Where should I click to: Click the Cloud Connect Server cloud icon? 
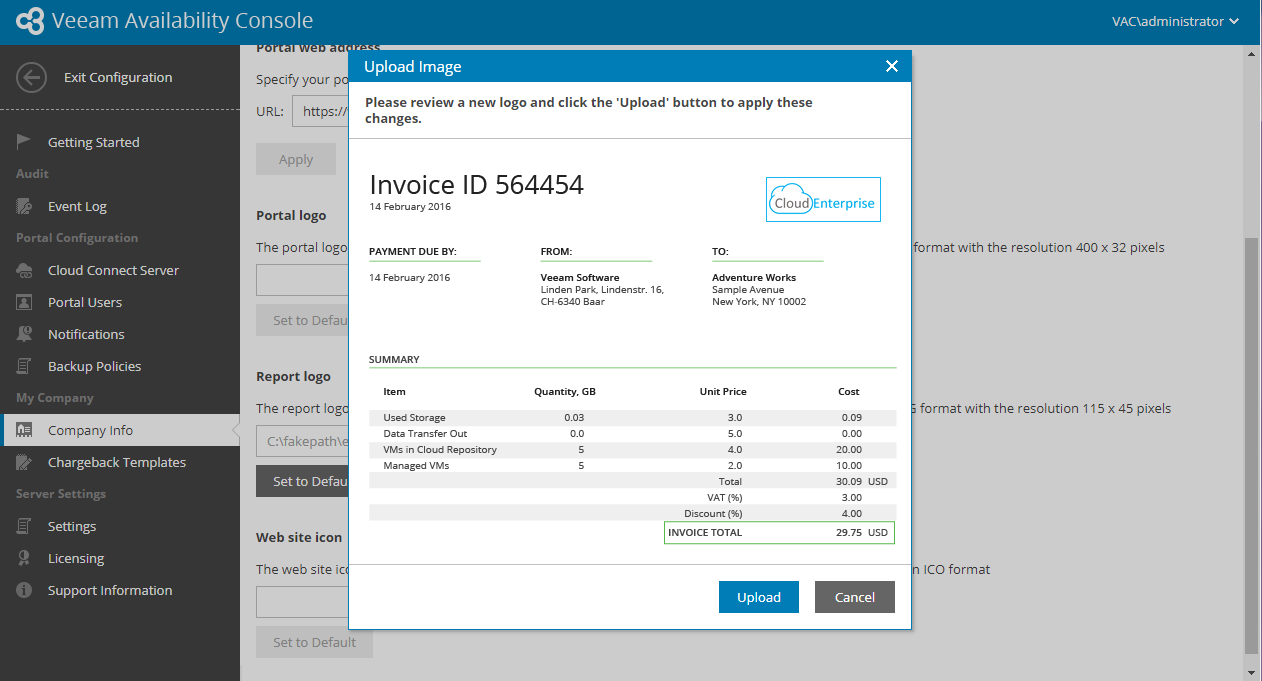(x=25, y=270)
